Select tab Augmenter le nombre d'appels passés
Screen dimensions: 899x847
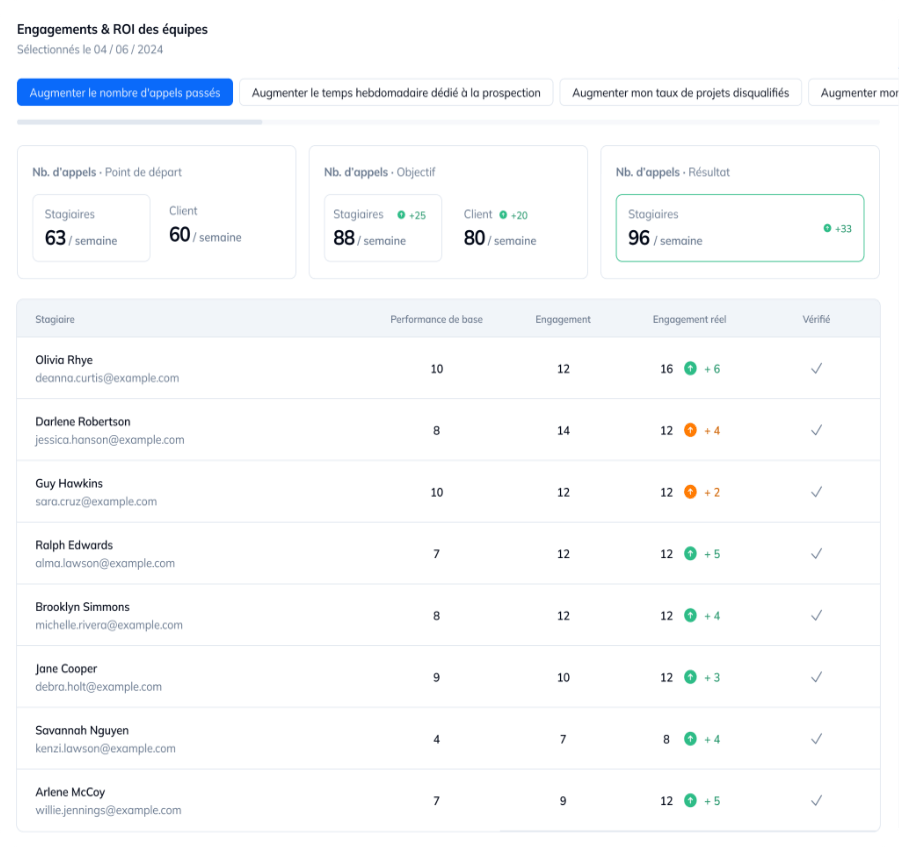[124, 92]
